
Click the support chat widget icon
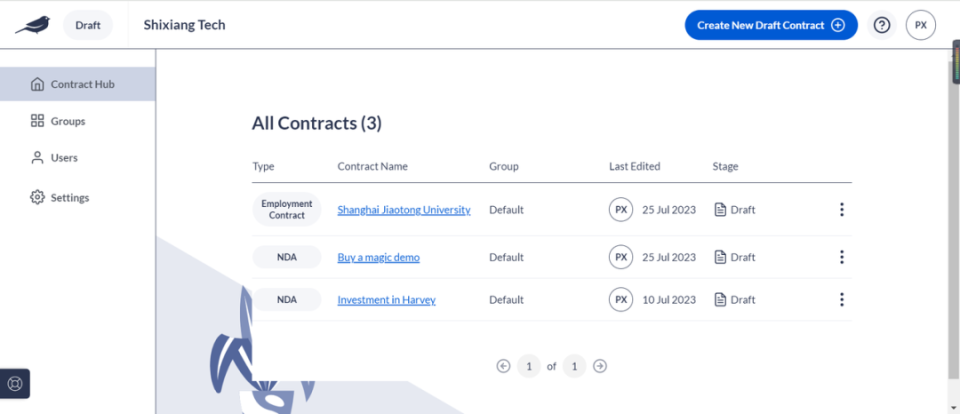[15, 383]
